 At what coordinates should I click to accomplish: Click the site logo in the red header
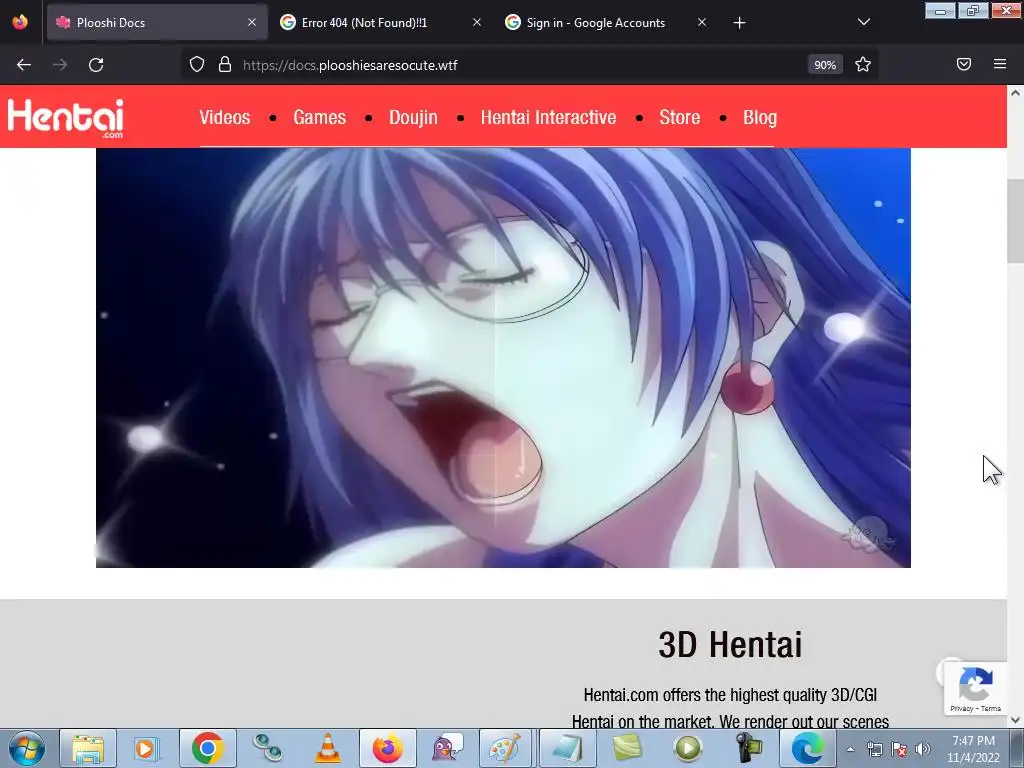point(65,118)
